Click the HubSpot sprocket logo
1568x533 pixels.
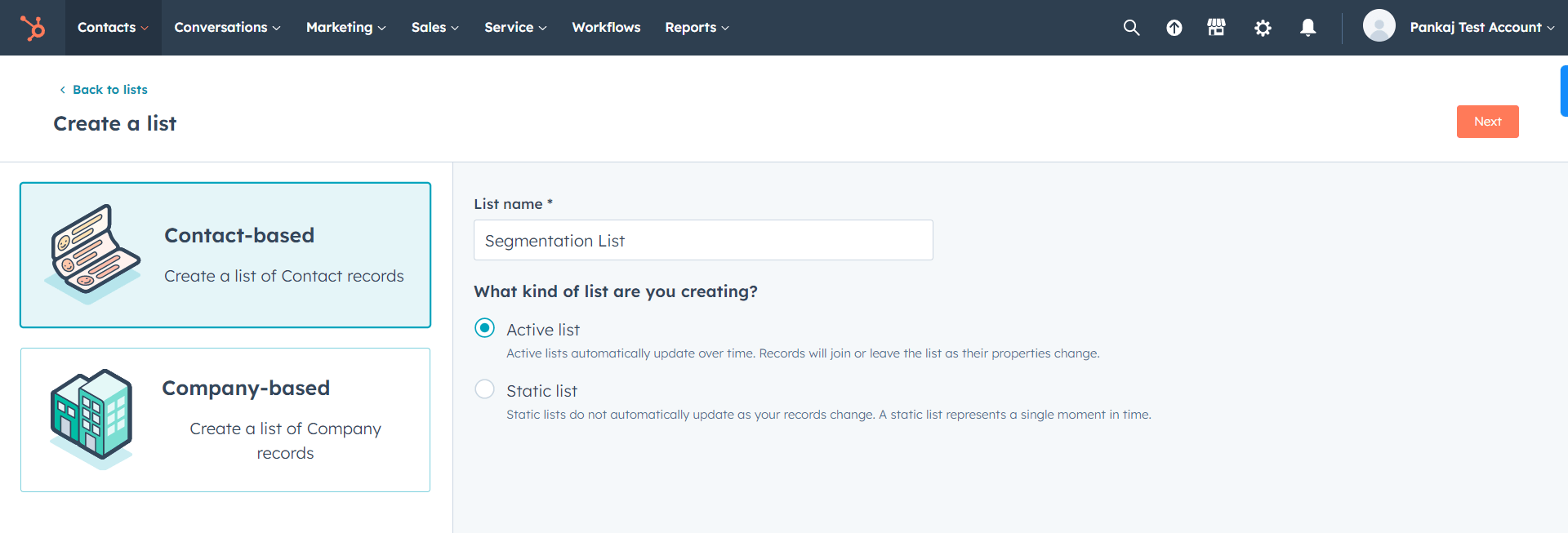coord(33,28)
